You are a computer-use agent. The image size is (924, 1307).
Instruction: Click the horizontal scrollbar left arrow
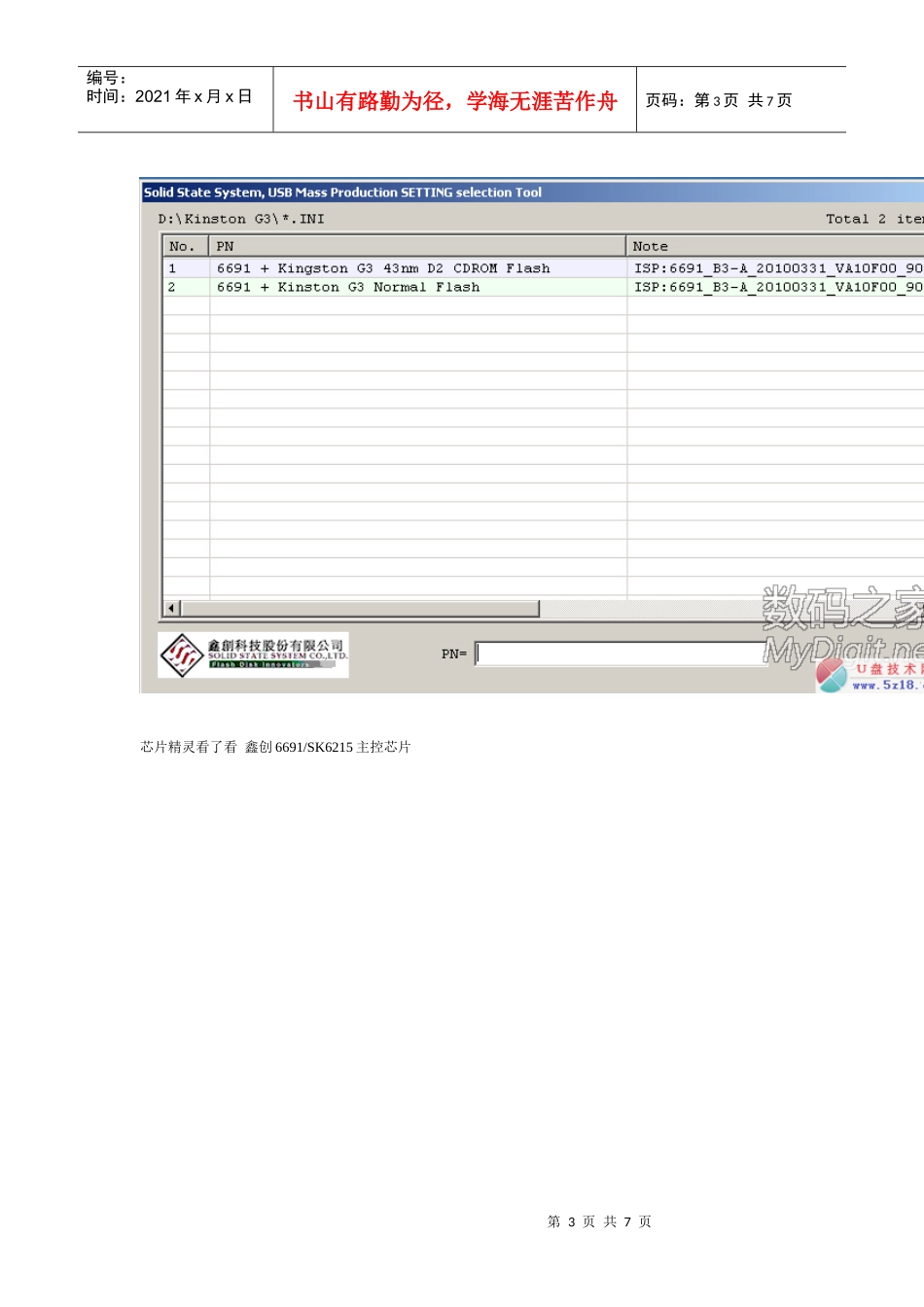[x=172, y=609]
